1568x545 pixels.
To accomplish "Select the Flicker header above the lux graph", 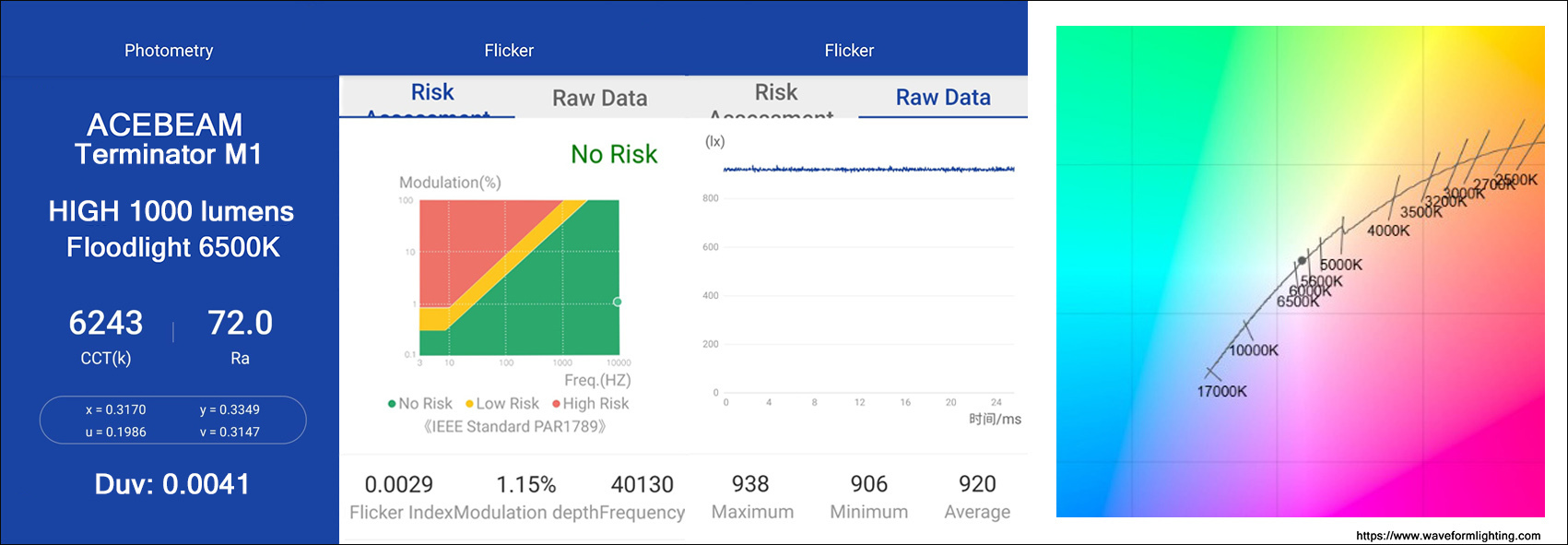I will coord(849,51).
